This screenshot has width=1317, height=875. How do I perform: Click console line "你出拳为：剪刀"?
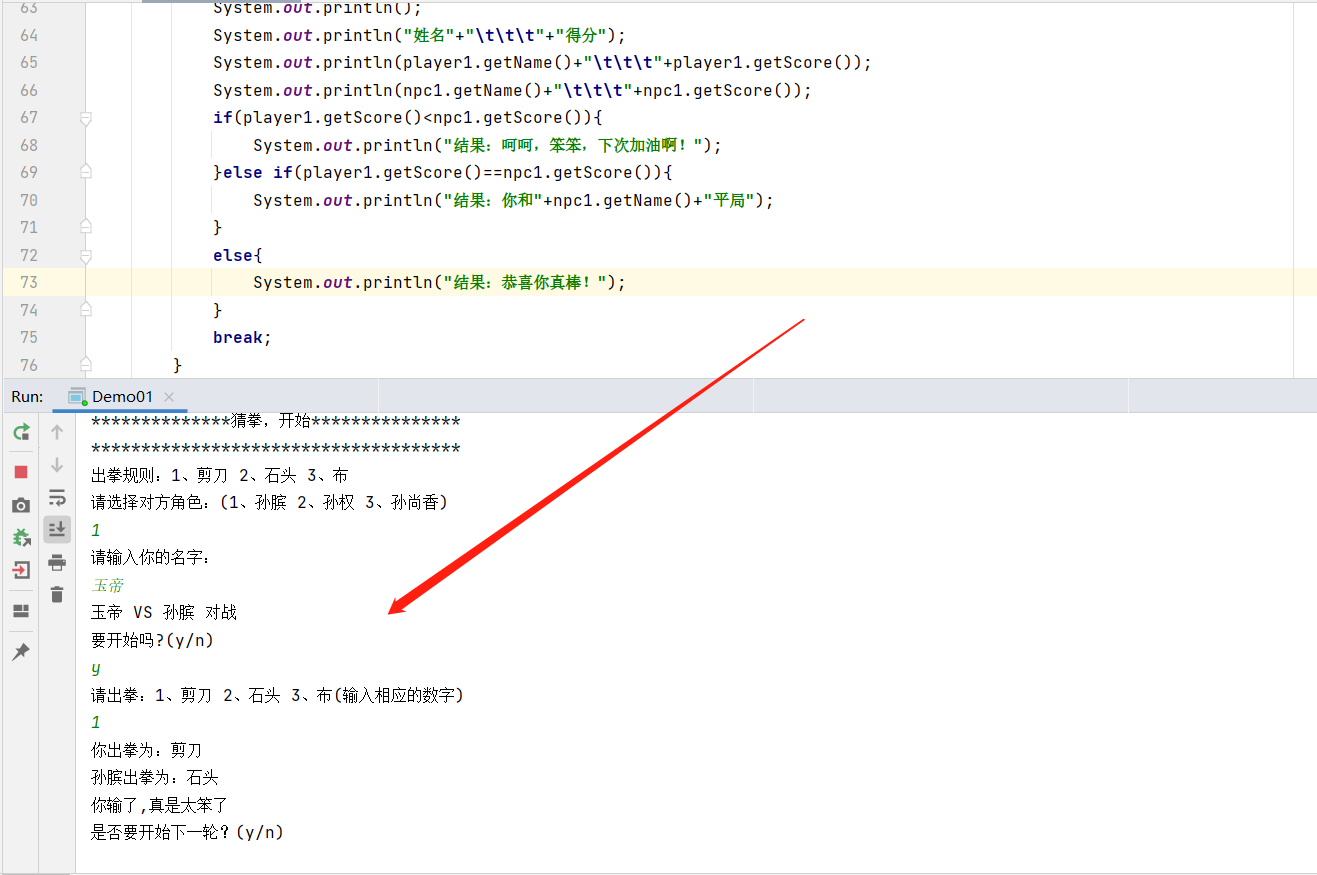click(x=147, y=750)
